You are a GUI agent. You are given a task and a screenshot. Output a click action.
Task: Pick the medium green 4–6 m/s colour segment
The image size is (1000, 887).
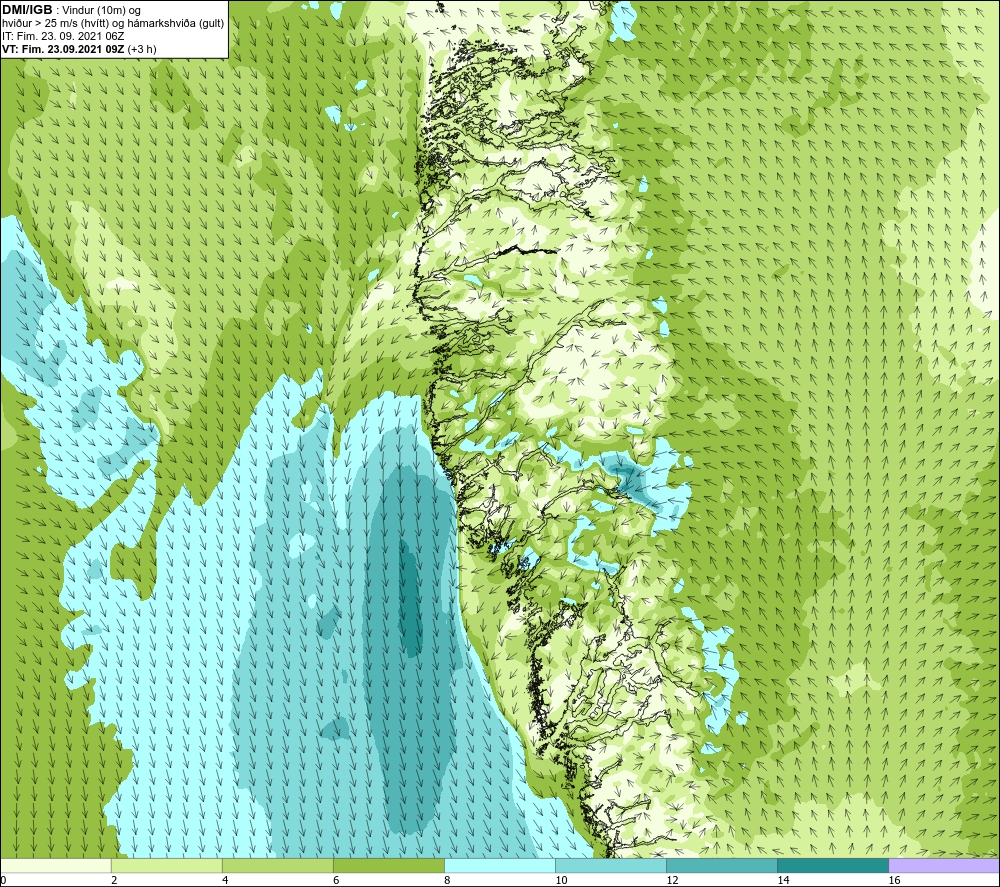click(278, 865)
